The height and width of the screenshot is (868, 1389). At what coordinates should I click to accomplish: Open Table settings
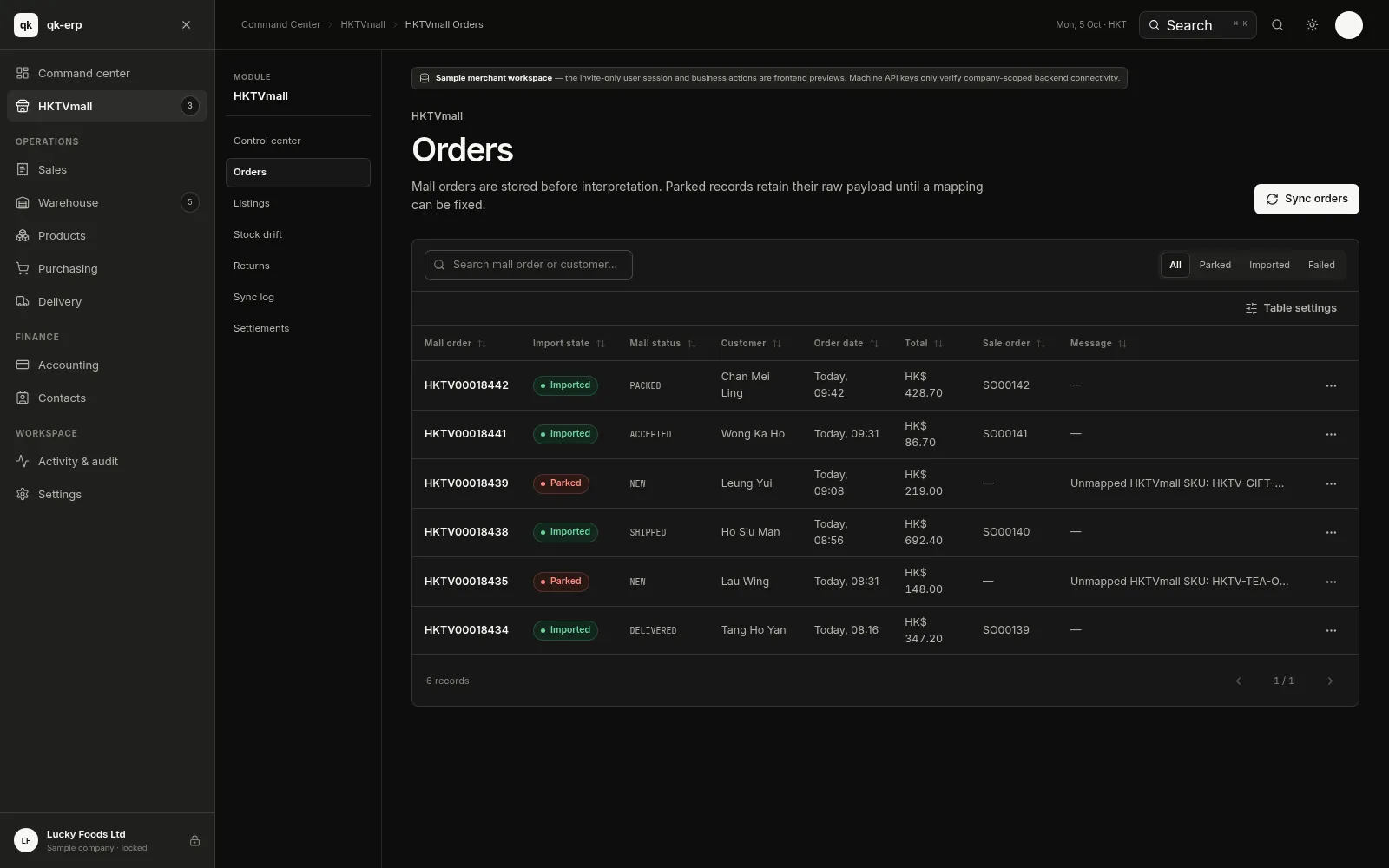1291,308
